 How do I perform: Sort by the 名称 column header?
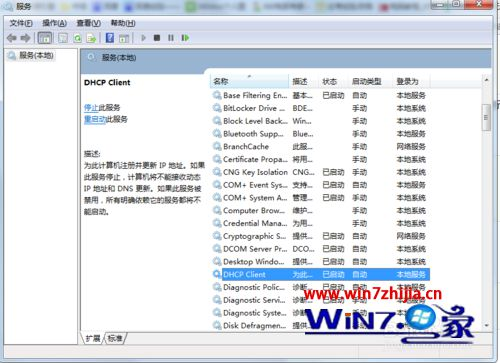pyautogui.click(x=249, y=81)
